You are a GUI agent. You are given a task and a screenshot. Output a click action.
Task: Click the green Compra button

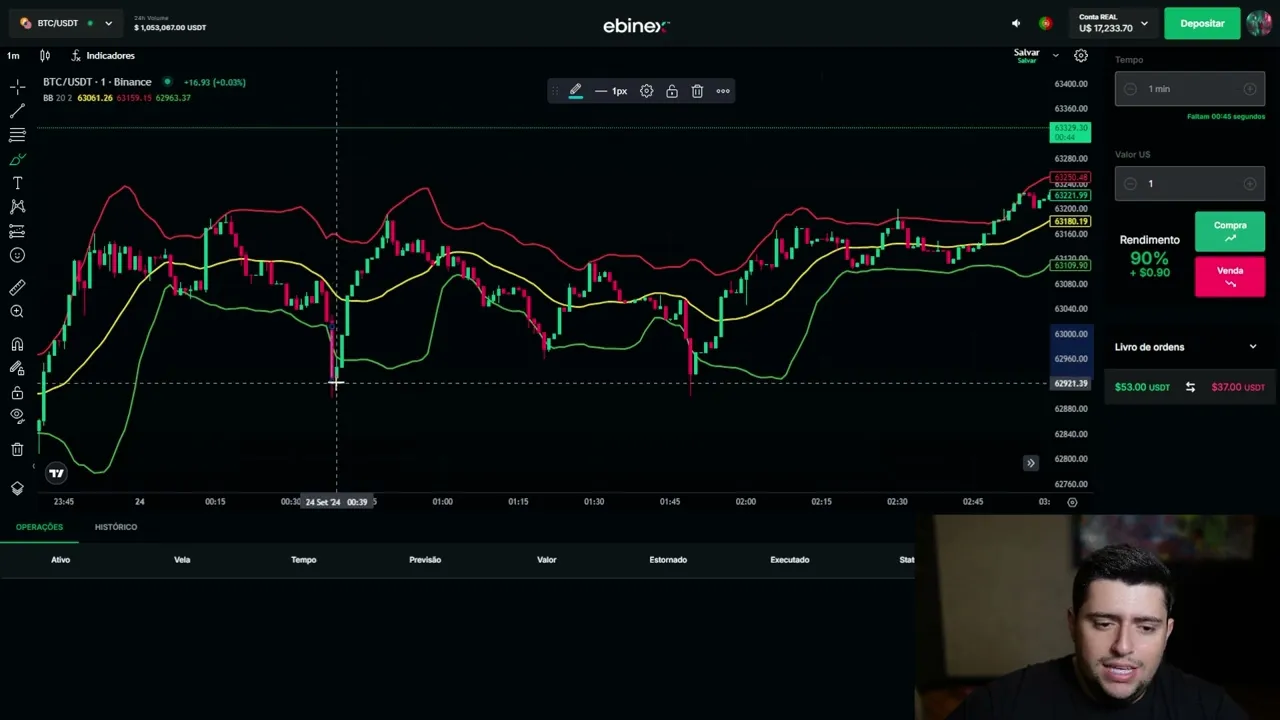point(1230,232)
